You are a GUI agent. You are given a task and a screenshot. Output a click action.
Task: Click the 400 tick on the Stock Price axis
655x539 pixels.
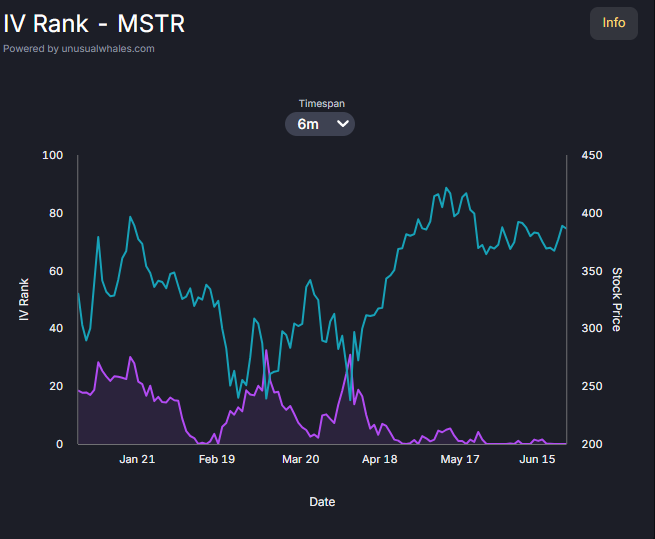coord(592,213)
